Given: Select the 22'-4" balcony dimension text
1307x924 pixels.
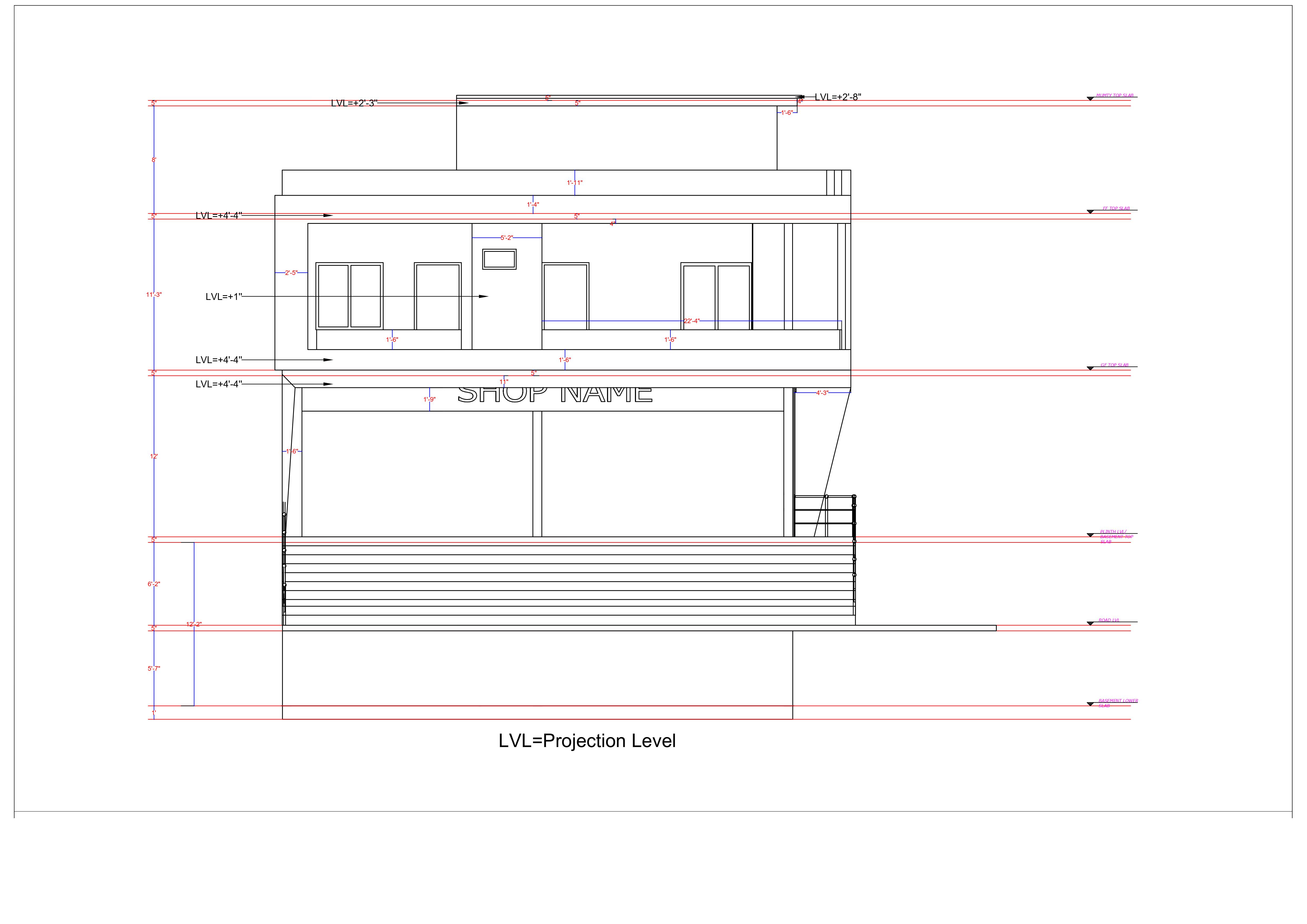Looking at the screenshot, I should pyautogui.click(x=692, y=321).
